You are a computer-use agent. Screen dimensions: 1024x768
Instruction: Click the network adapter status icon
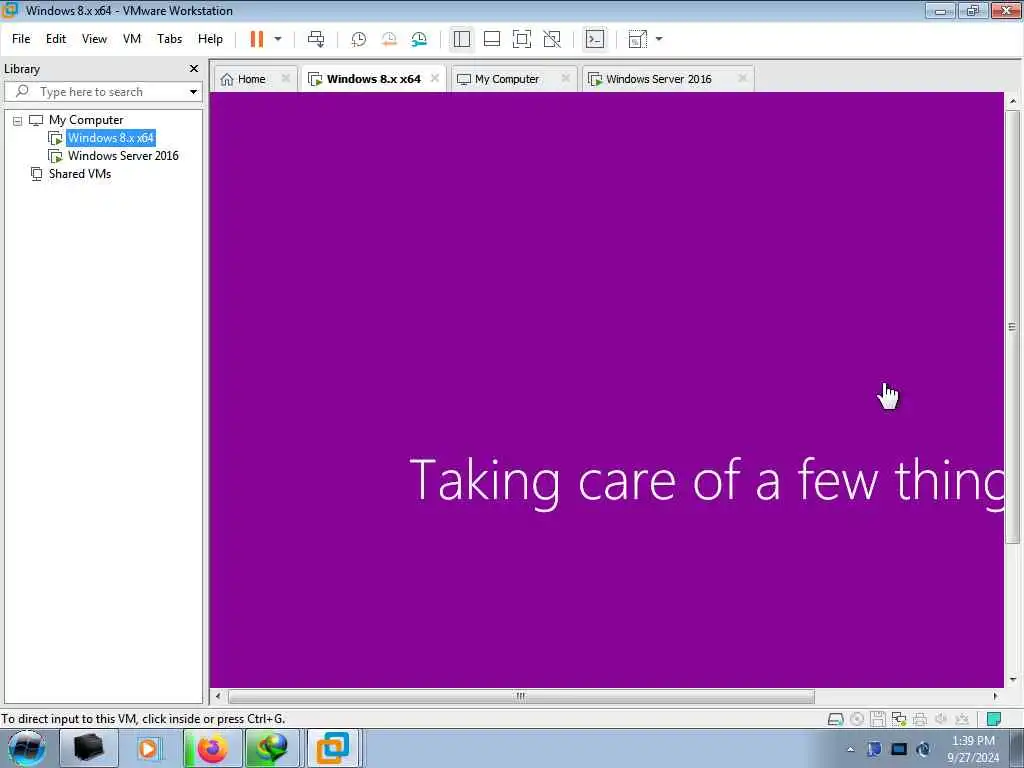click(x=899, y=719)
